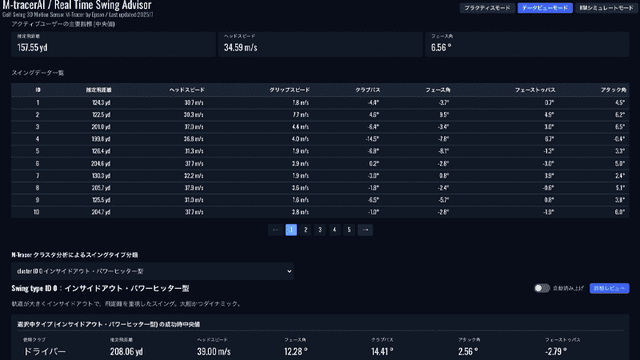
Task: Click the 124.3 yd cell in row 1
Action: [101, 102]
